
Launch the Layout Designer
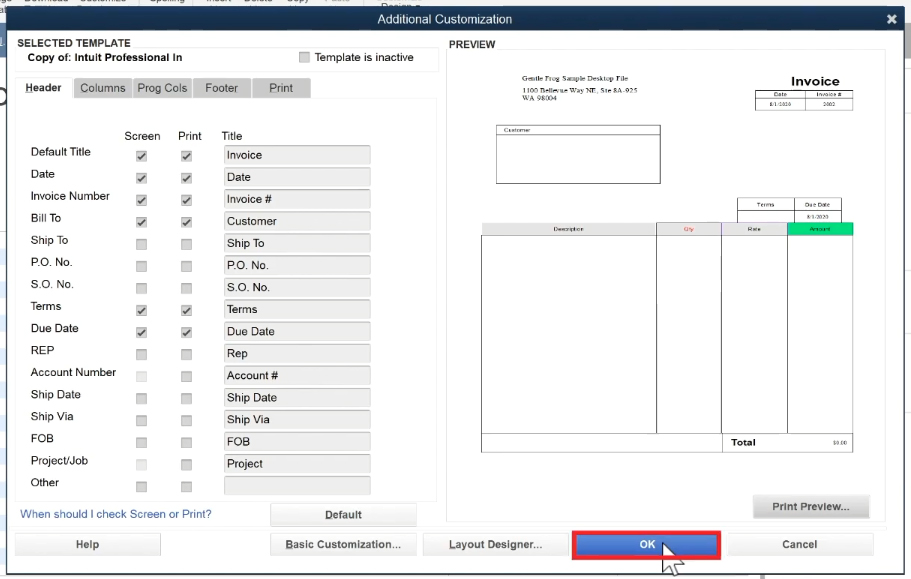tap(496, 545)
